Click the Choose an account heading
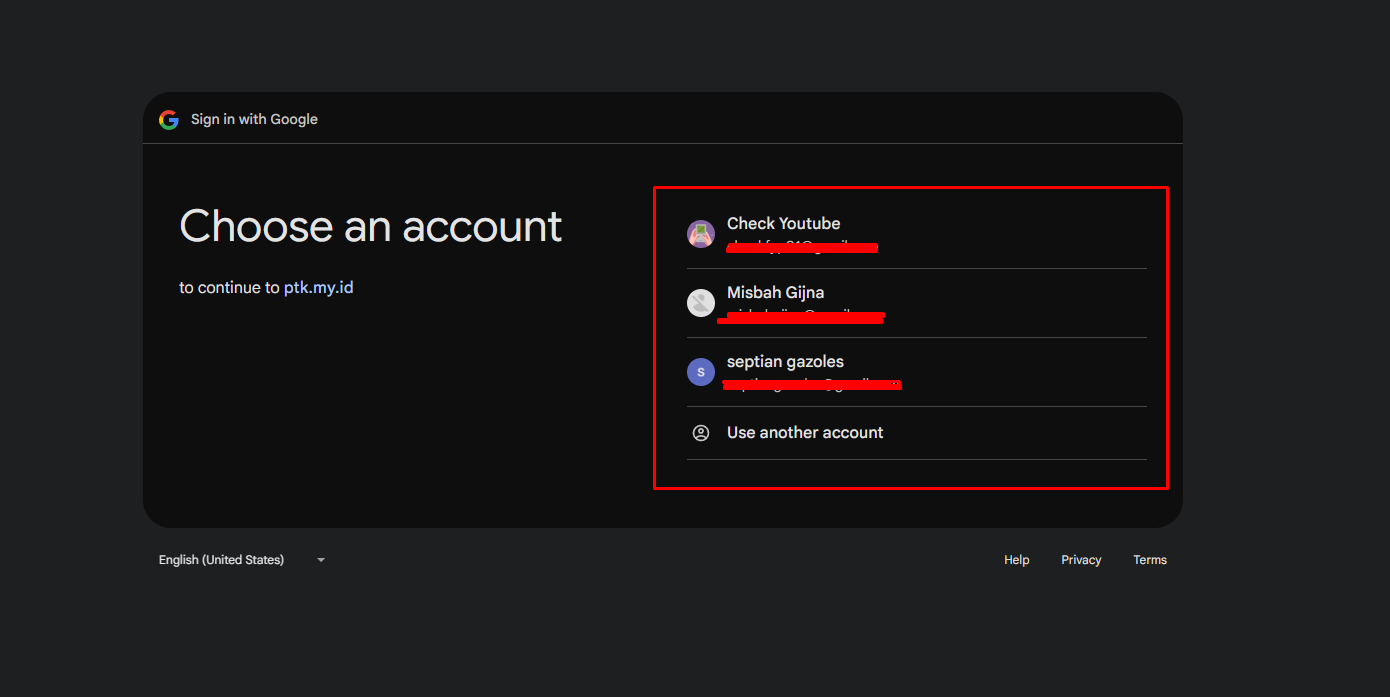Viewport: 1390px width, 697px height. (370, 226)
